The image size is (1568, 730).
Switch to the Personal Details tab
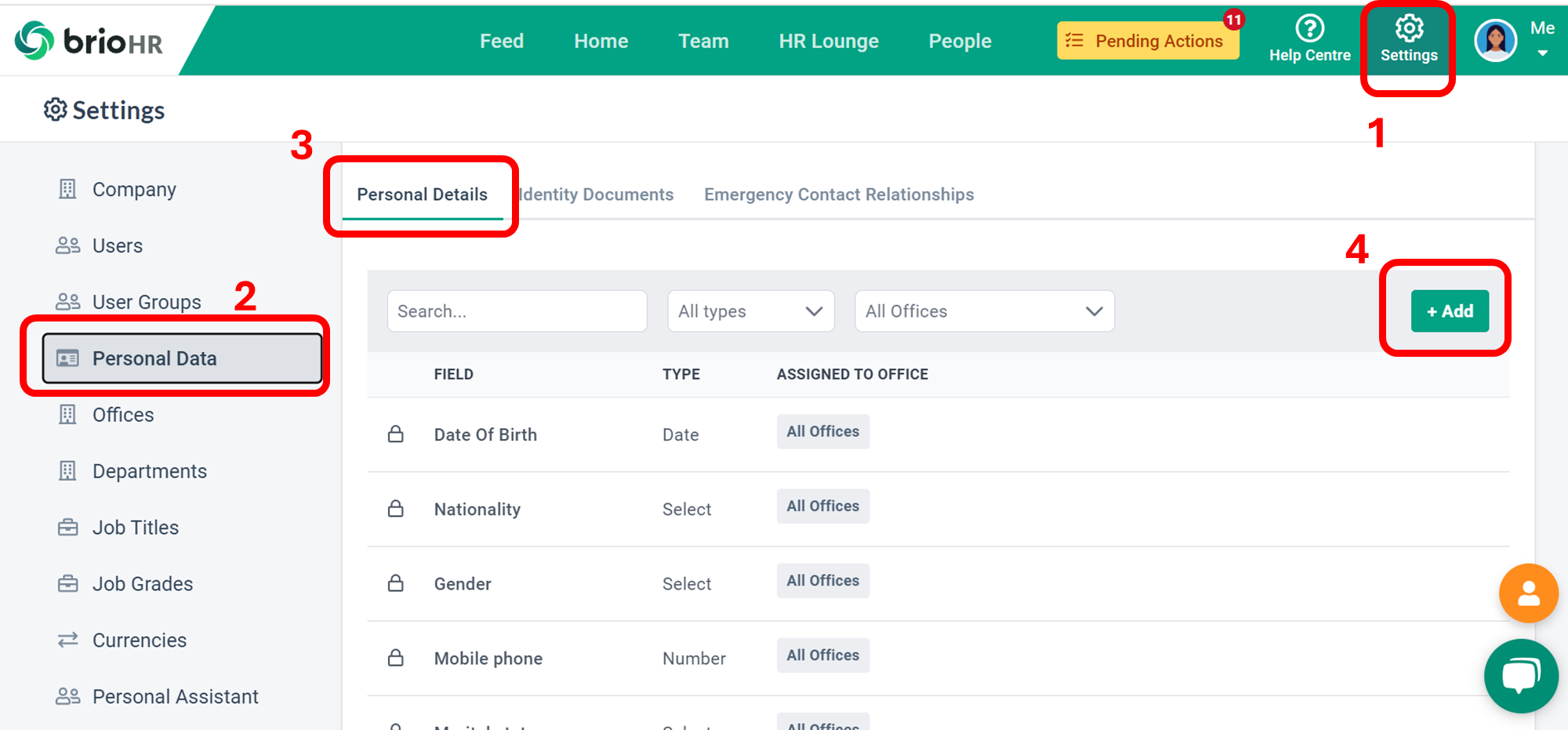coord(422,194)
